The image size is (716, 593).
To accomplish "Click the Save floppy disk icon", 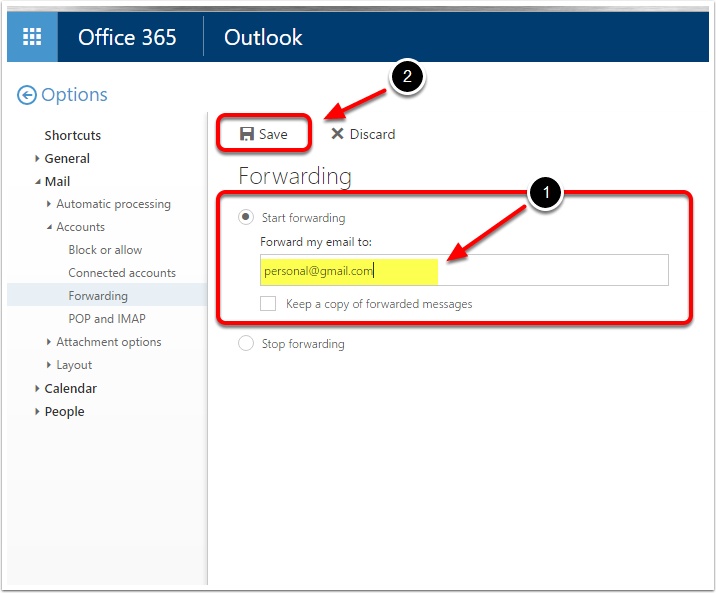I will click(x=247, y=134).
